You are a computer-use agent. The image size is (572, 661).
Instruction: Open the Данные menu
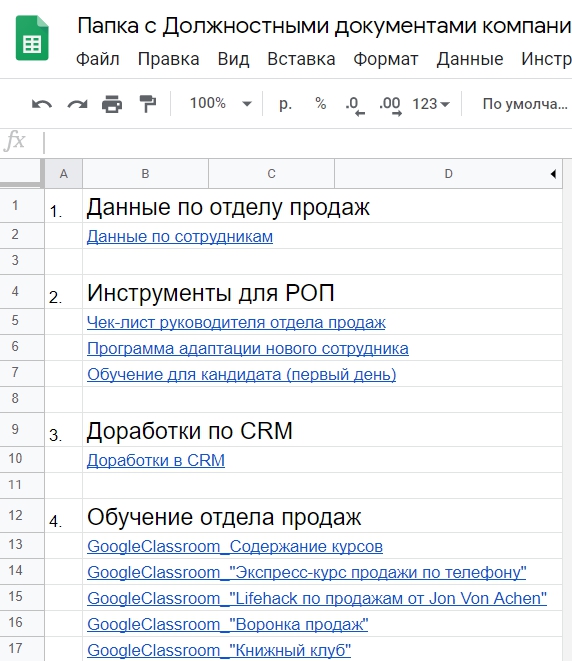[x=470, y=59]
